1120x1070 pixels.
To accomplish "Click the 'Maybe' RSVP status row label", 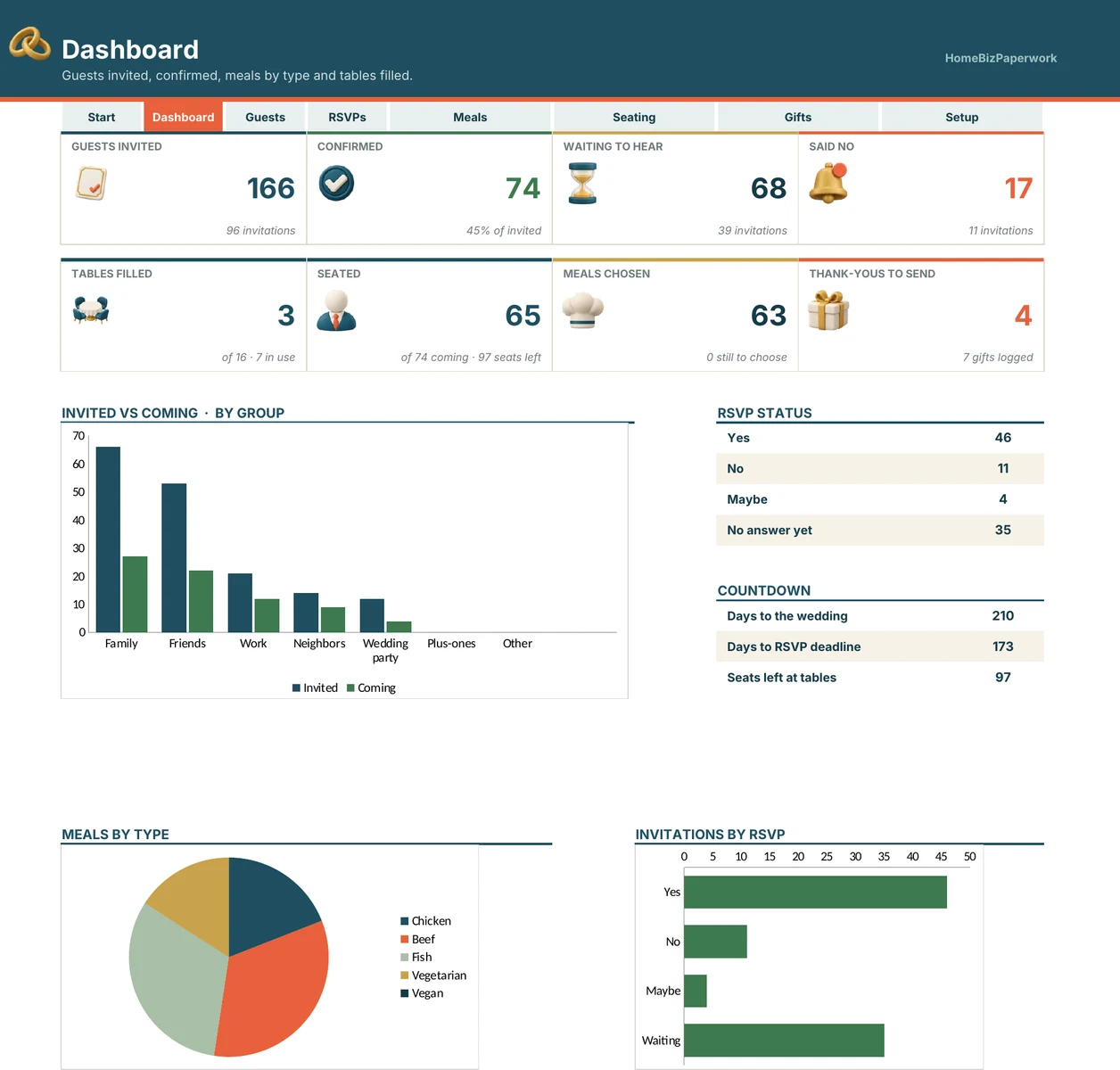I will (747, 499).
